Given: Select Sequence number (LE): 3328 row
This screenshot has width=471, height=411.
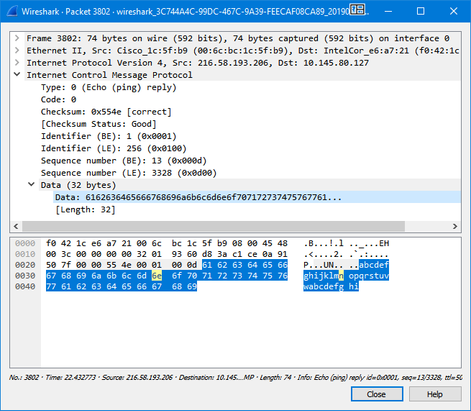Looking at the screenshot, I should [x=129, y=173].
